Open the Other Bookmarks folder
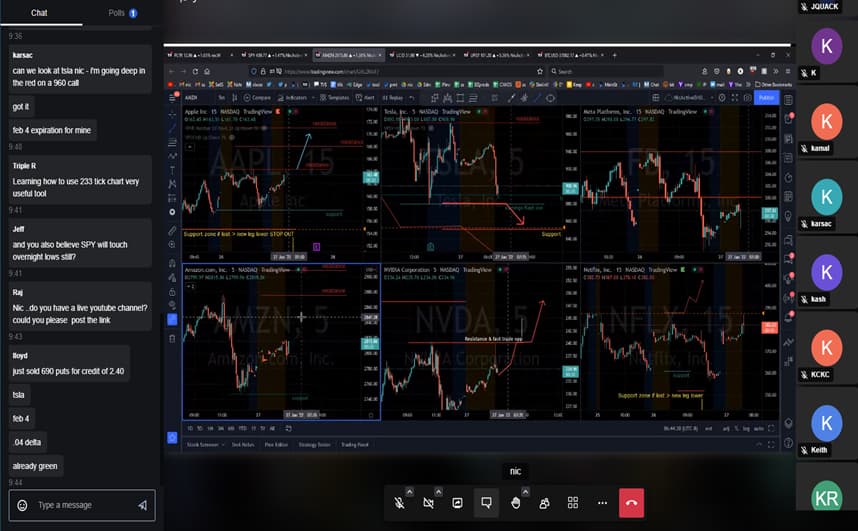Screen dimensions: 858x531 [x=773, y=84]
